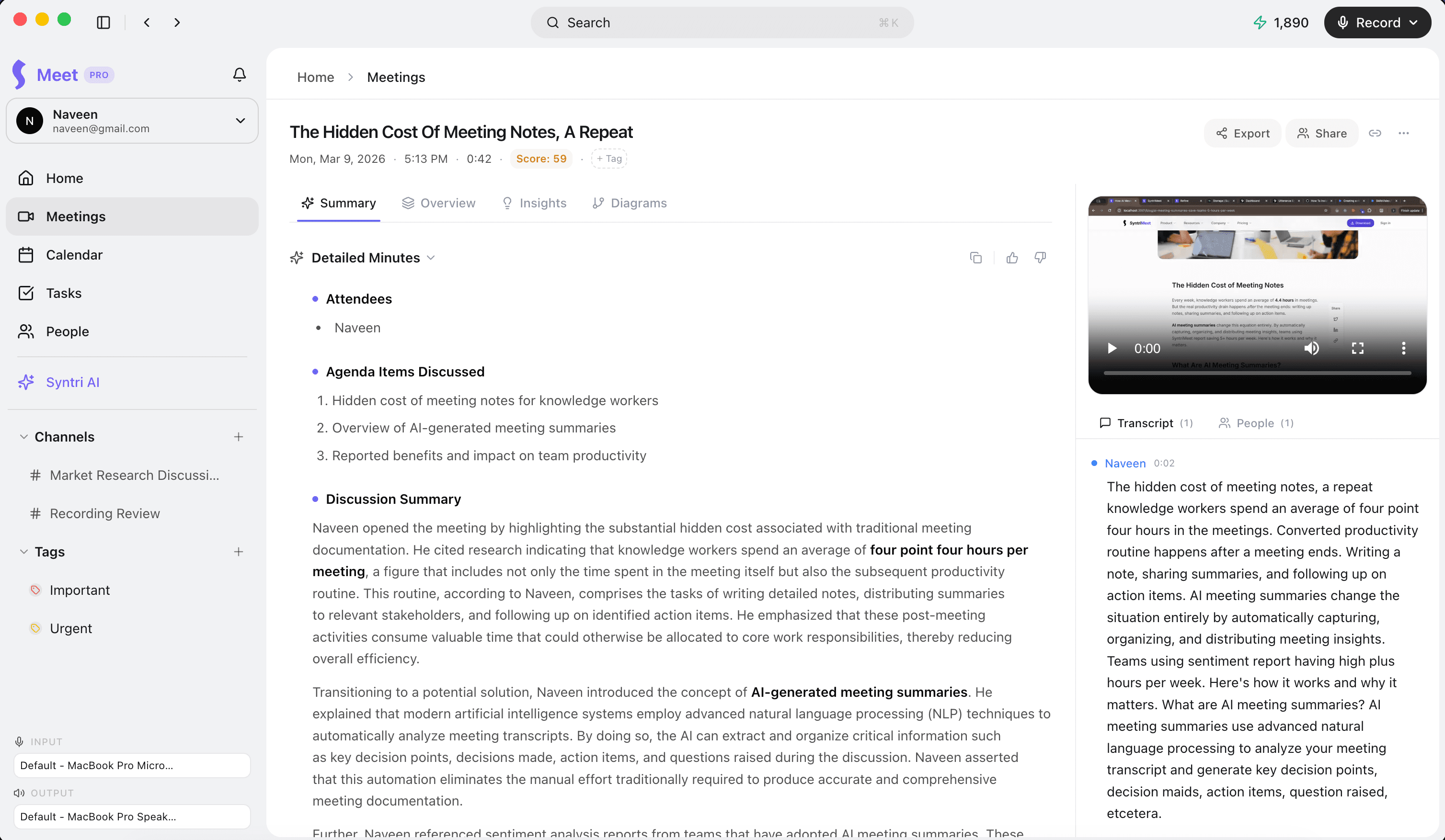Screen dimensions: 1445x840
Task: Click the Share button
Action: click(x=1322, y=133)
